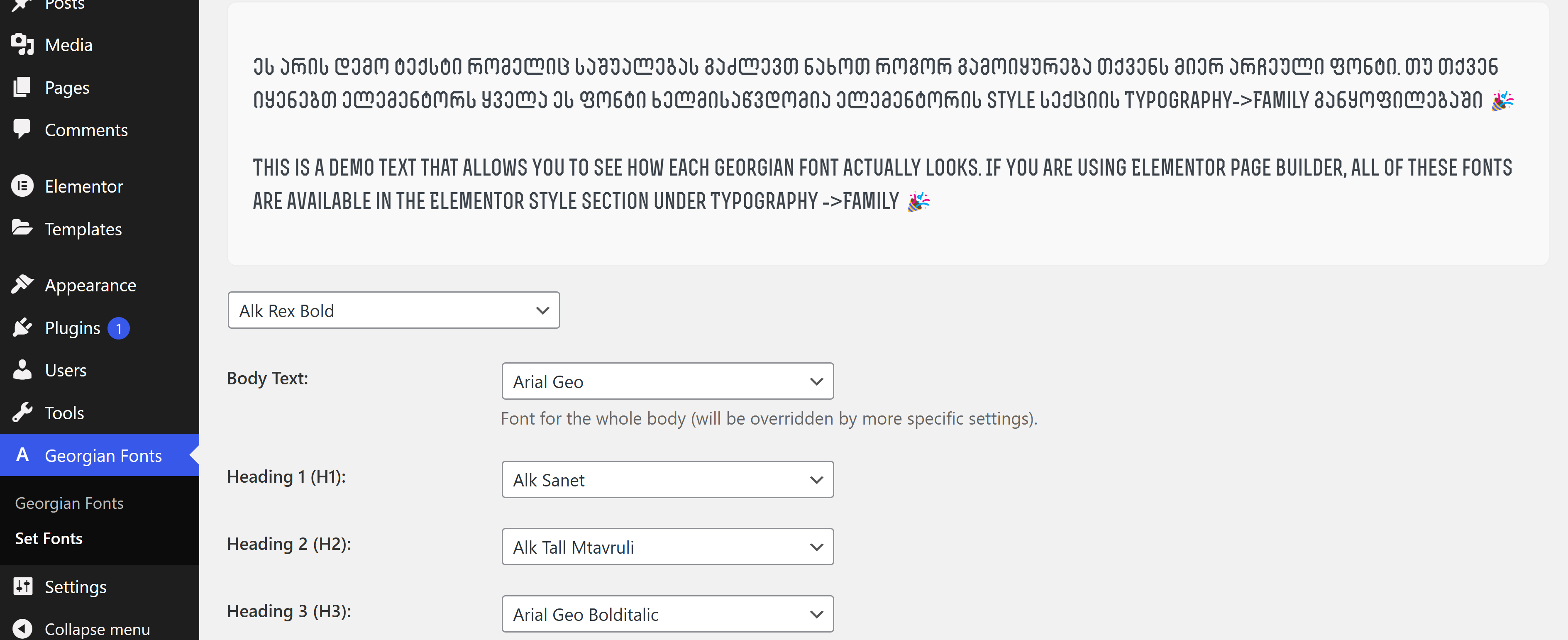
Task: Click the Plugins plug icon
Action: [x=22, y=327]
